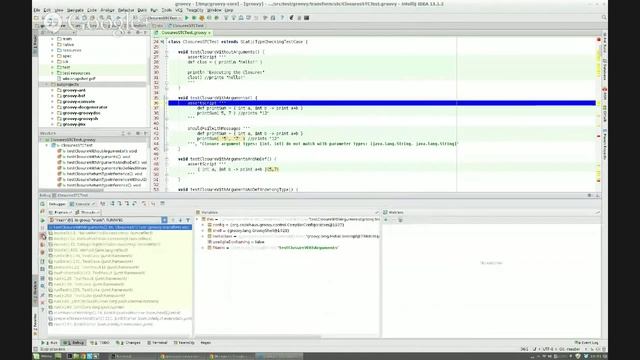
Task: Resume program in debug panel
Action: click(x=43, y=220)
